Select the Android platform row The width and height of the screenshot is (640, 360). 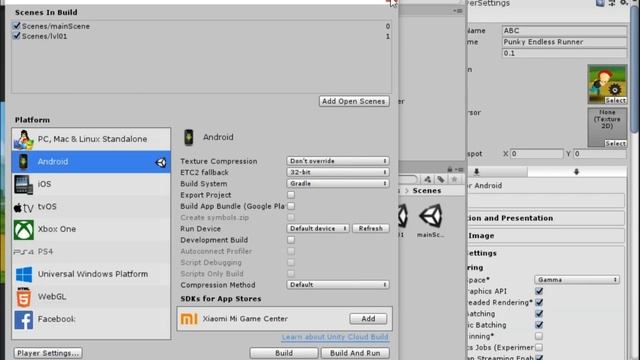click(x=91, y=162)
